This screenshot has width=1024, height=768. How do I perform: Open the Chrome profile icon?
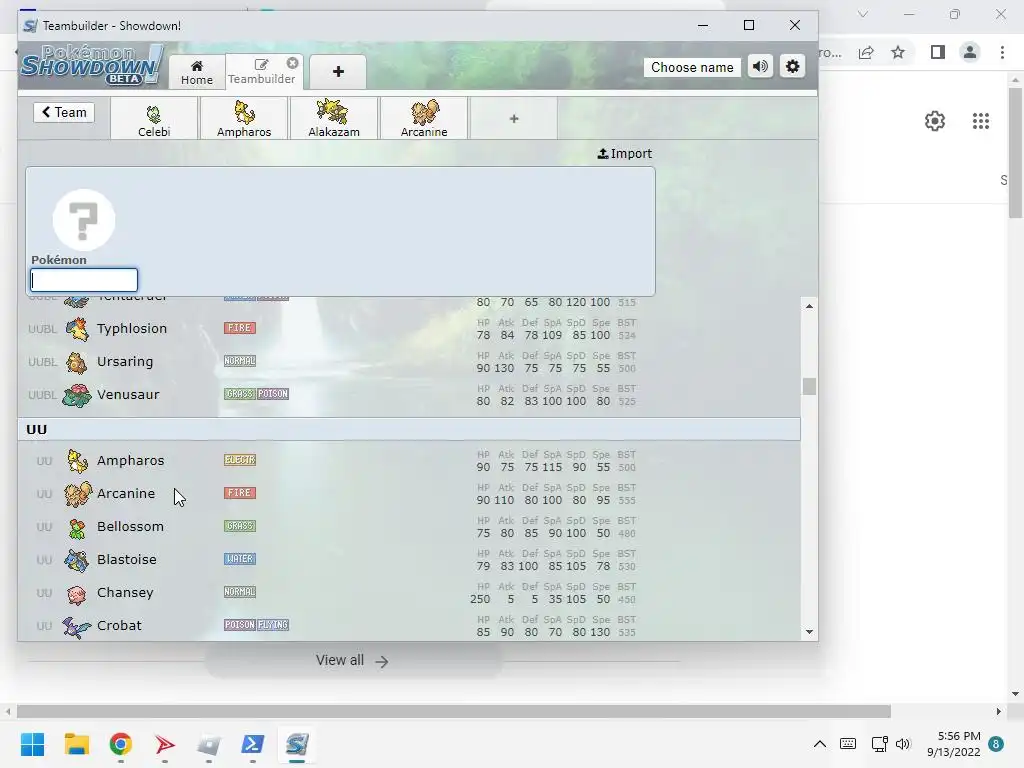point(970,52)
